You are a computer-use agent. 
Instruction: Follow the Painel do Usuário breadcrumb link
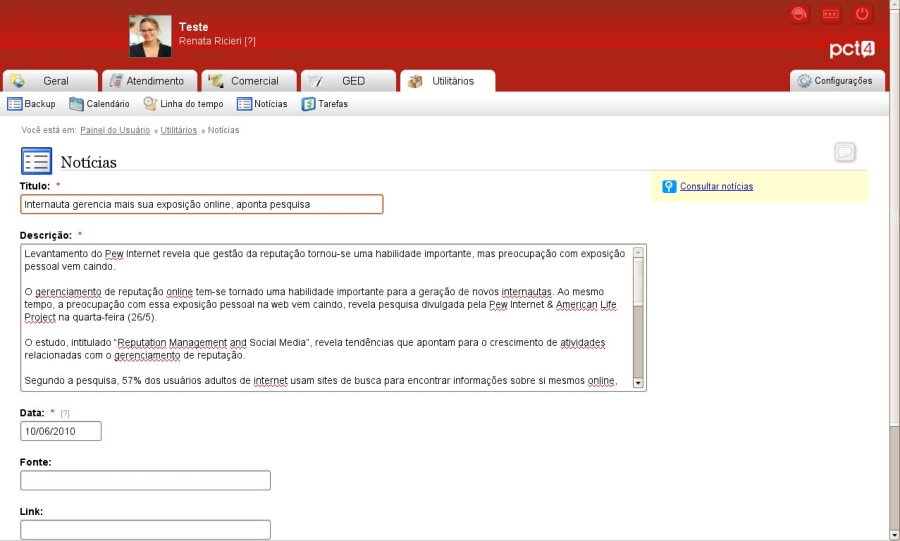115,130
